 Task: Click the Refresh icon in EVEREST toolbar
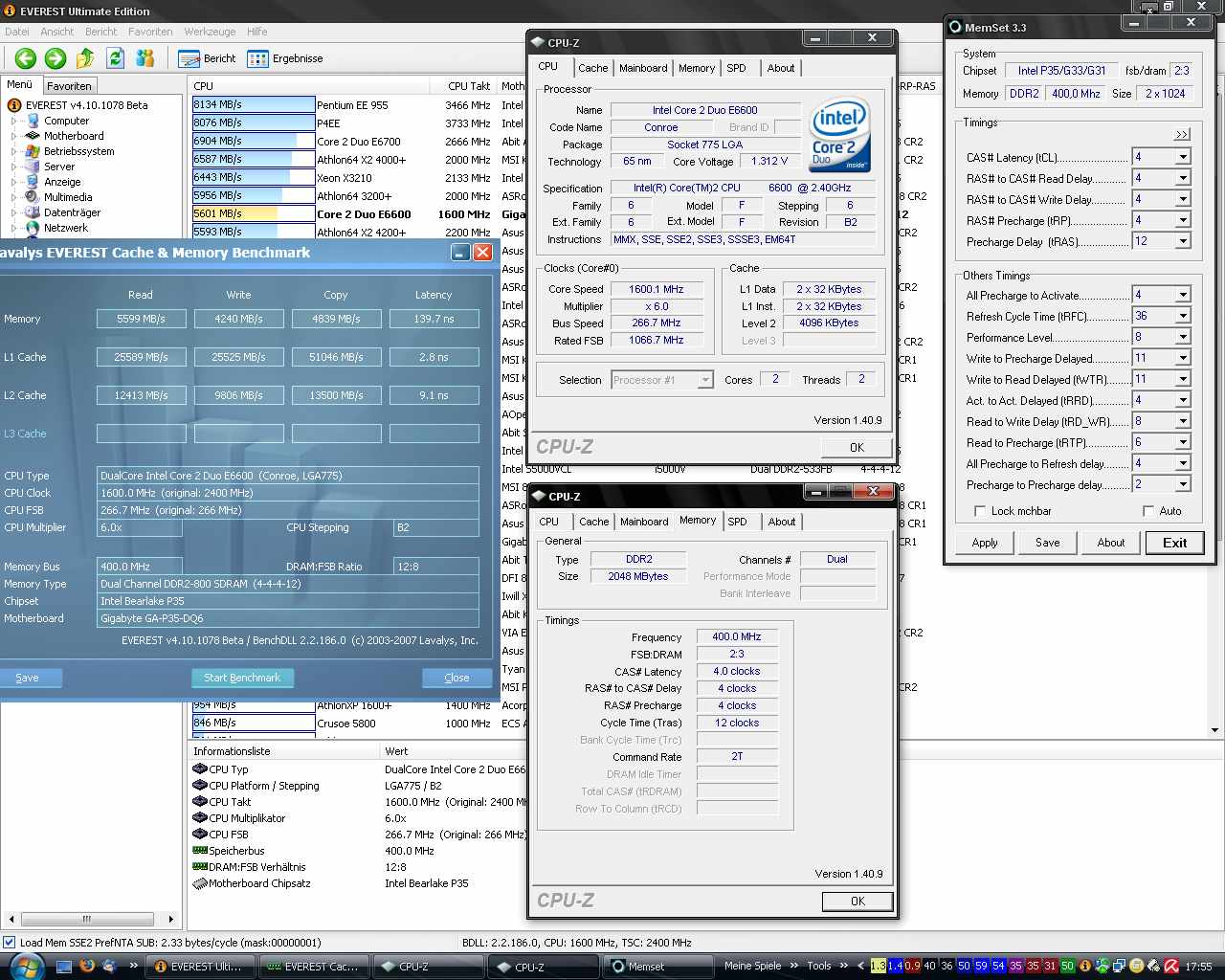point(116,58)
